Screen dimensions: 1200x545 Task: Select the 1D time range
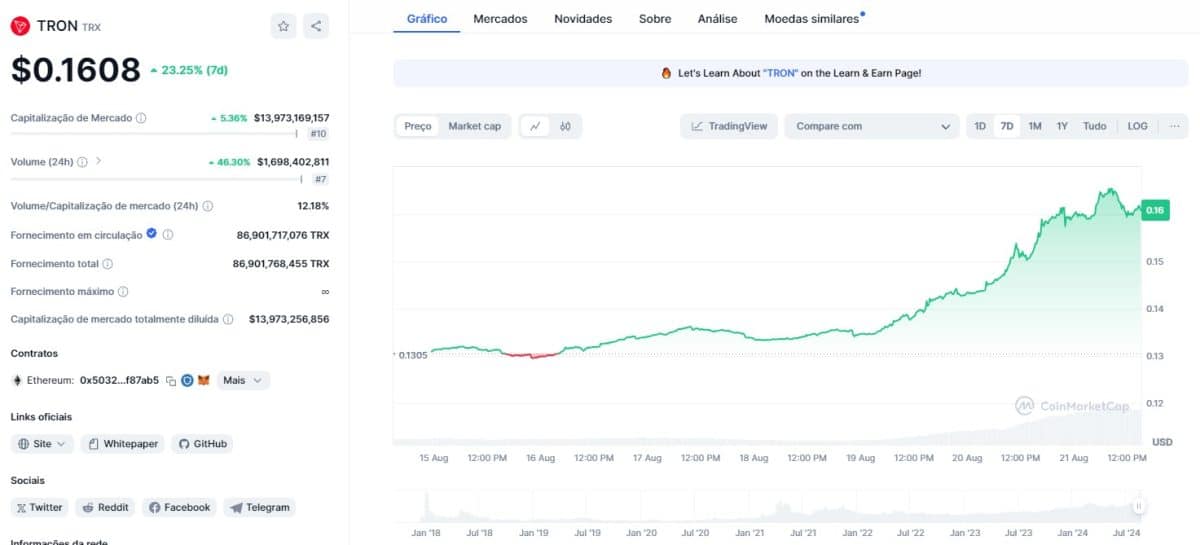(x=980, y=126)
